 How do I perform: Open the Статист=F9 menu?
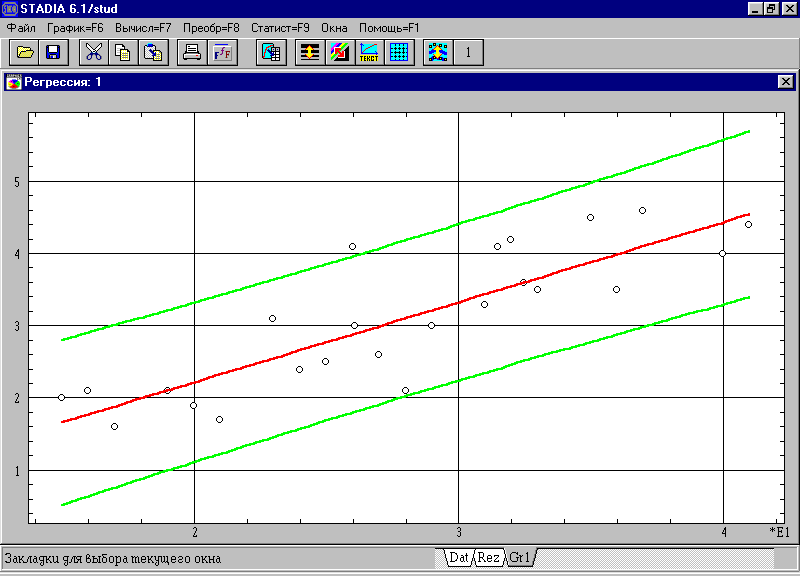click(280, 28)
